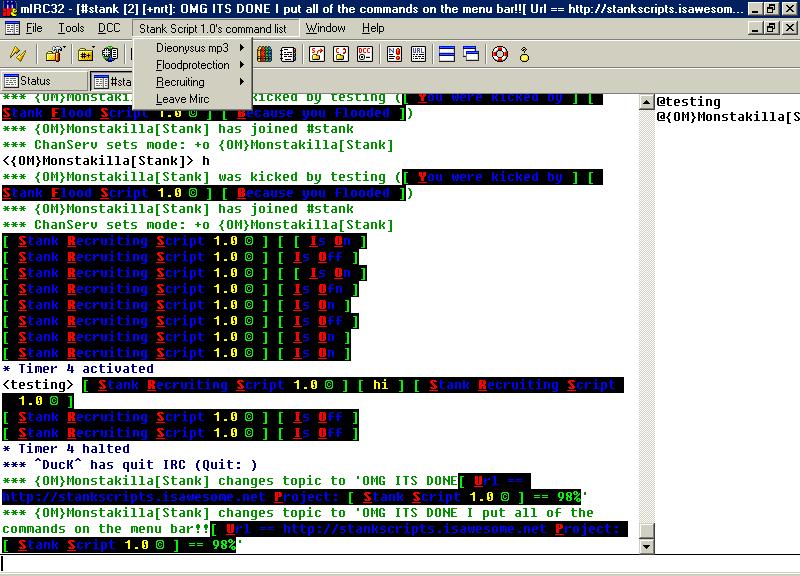Click the About mIRC icon

coord(524,54)
